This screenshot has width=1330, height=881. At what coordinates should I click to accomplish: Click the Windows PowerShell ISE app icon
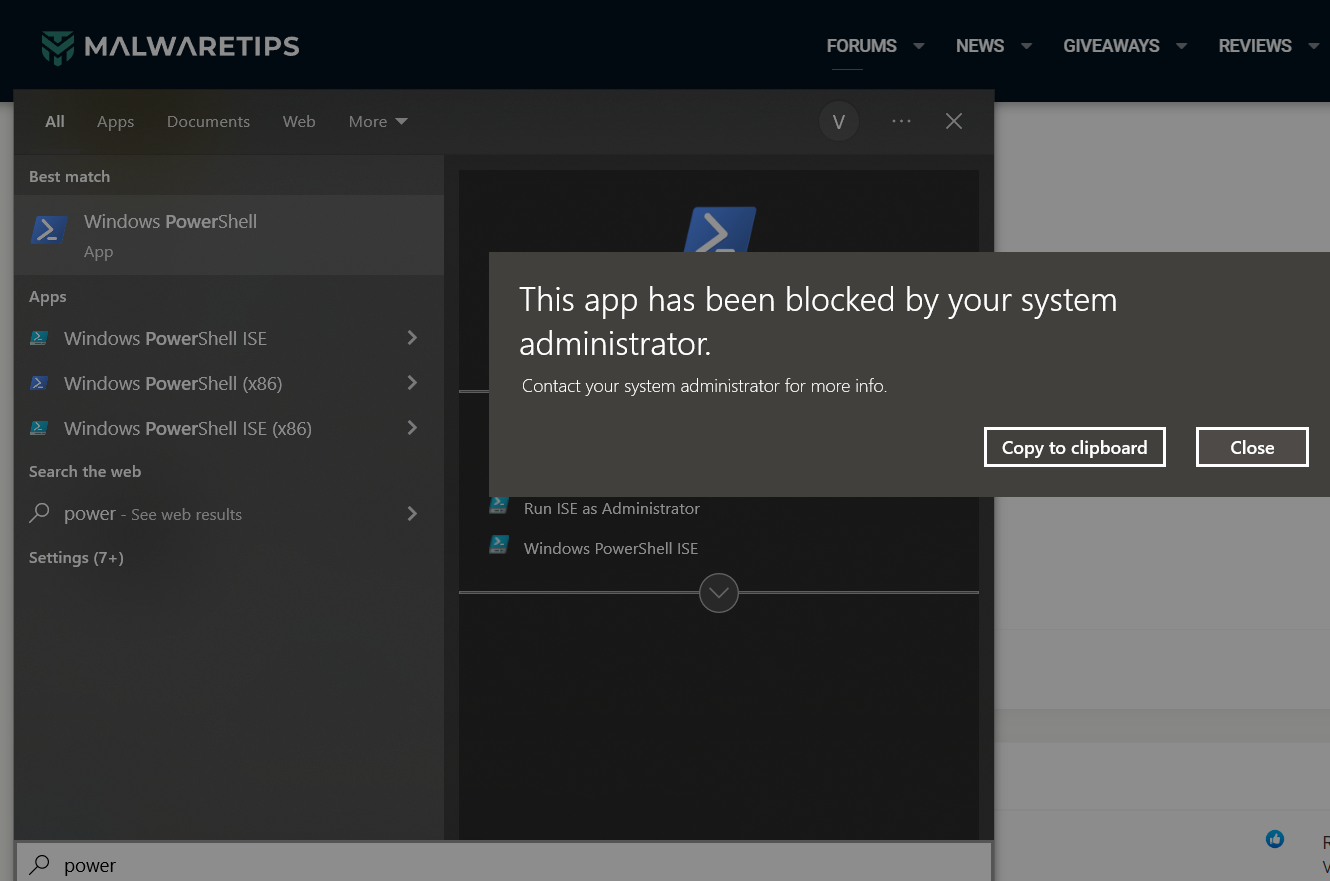(x=39, y=338)
